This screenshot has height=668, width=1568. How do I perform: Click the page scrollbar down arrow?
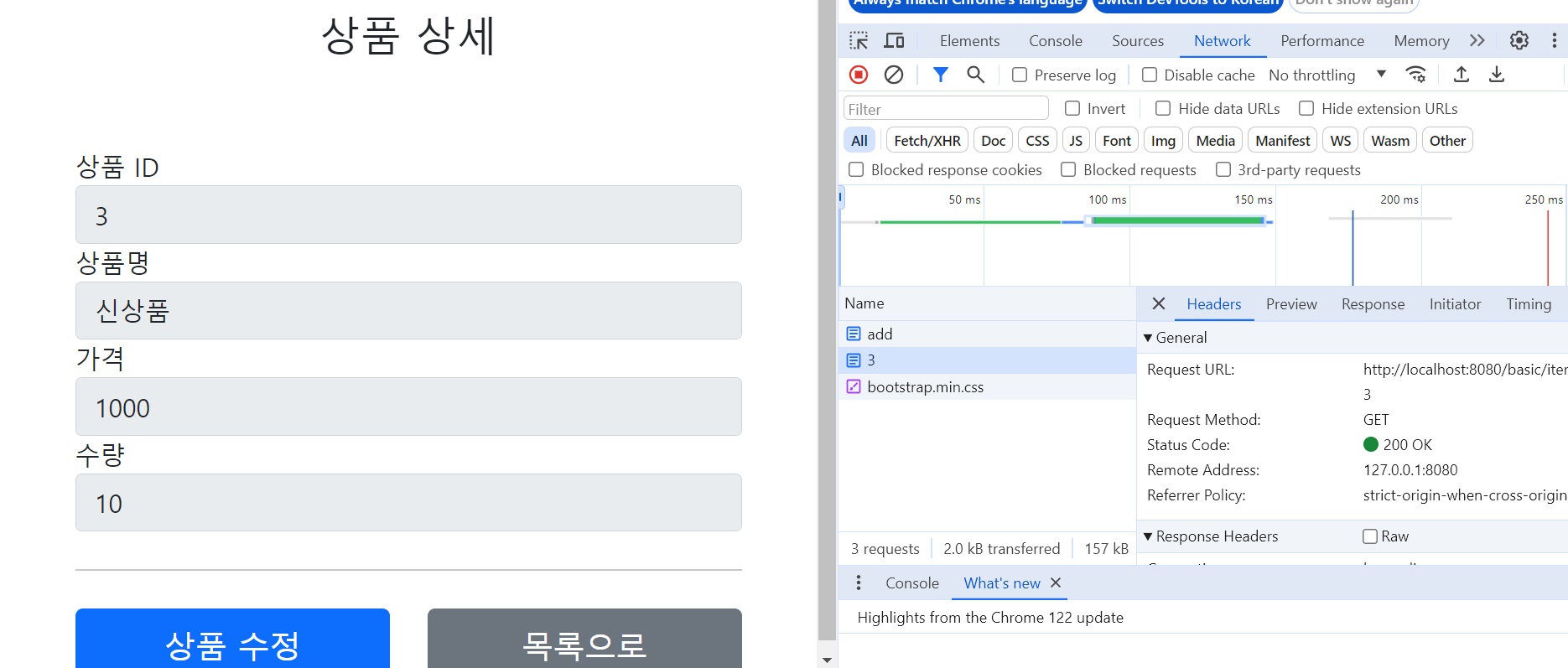tap(828, 660)
